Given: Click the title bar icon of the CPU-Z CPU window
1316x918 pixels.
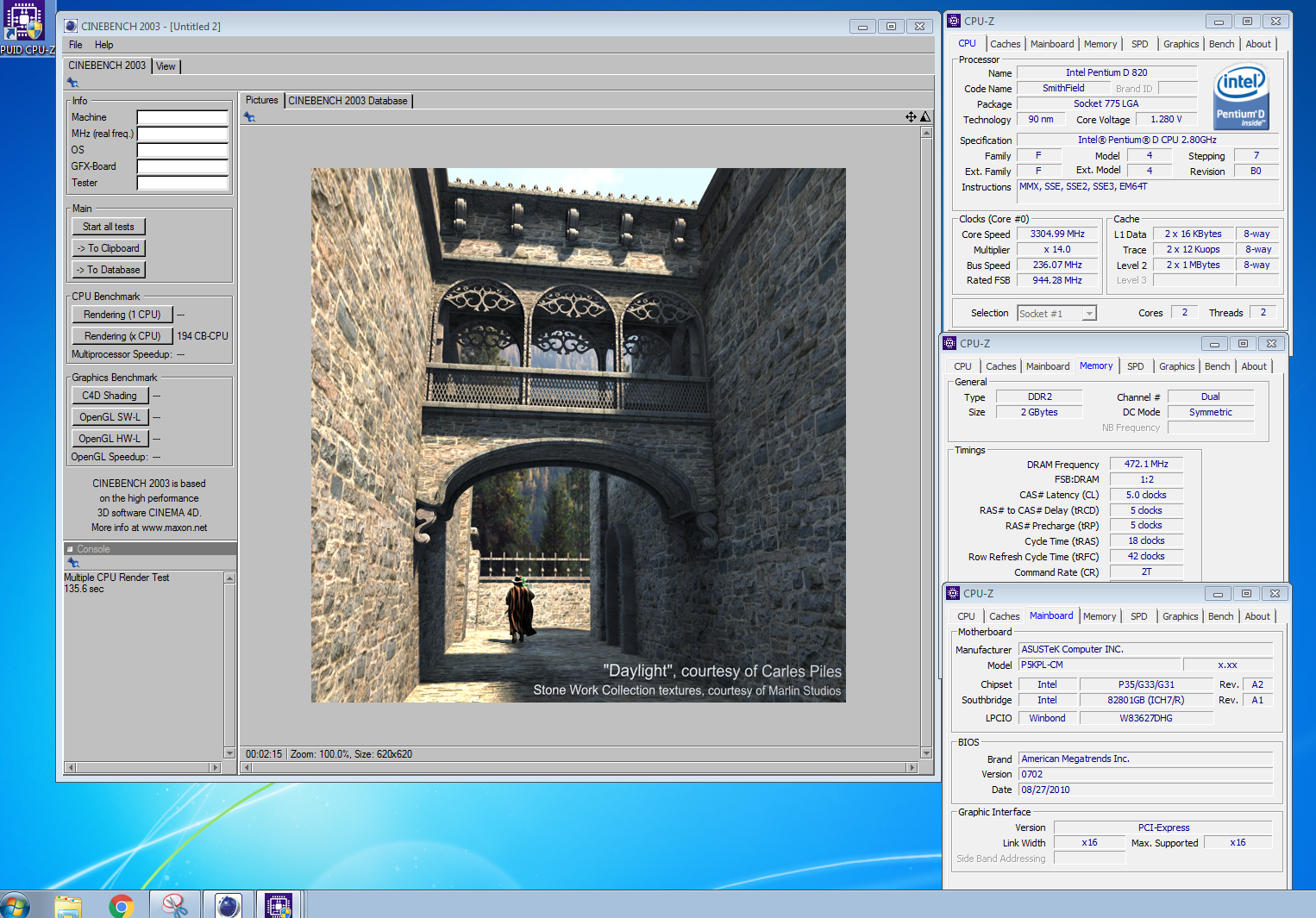Looking at the screenshot, I should click(x=954, y=21).
